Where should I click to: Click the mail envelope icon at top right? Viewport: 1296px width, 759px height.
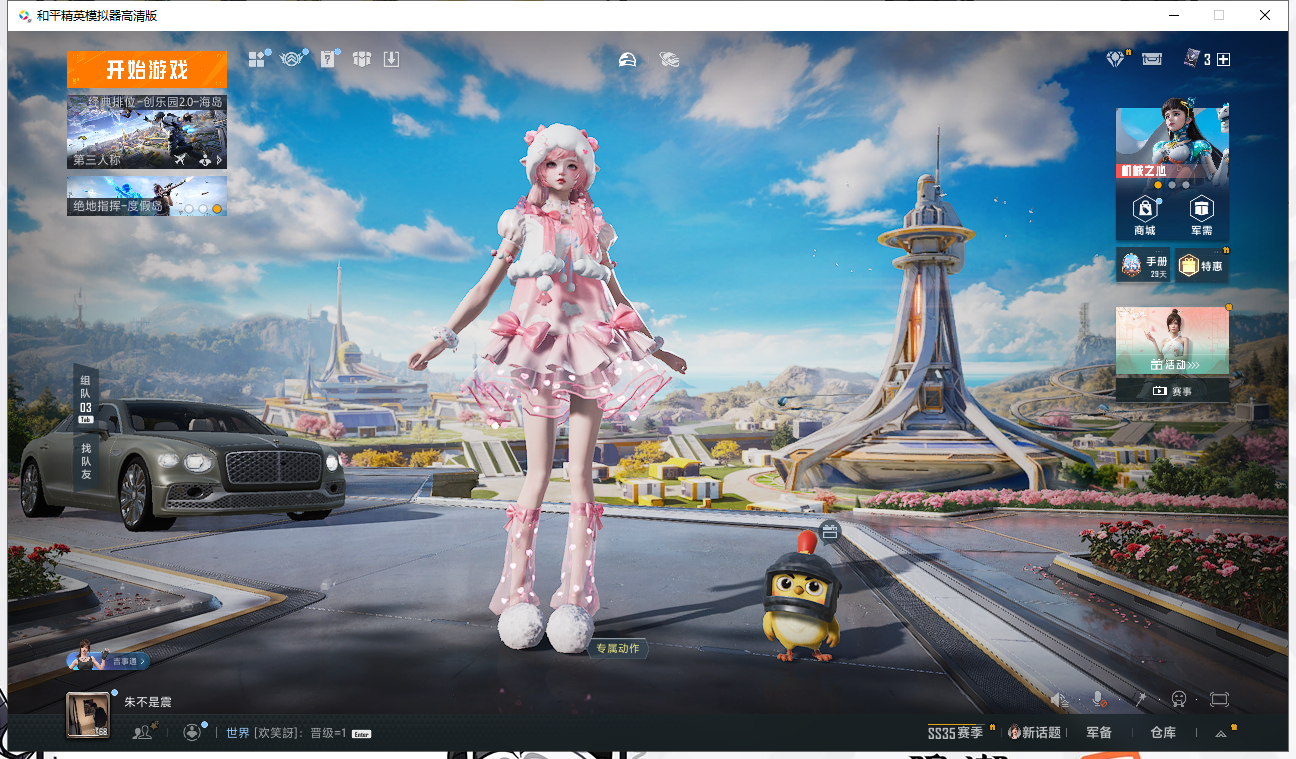coord(1152,59)
